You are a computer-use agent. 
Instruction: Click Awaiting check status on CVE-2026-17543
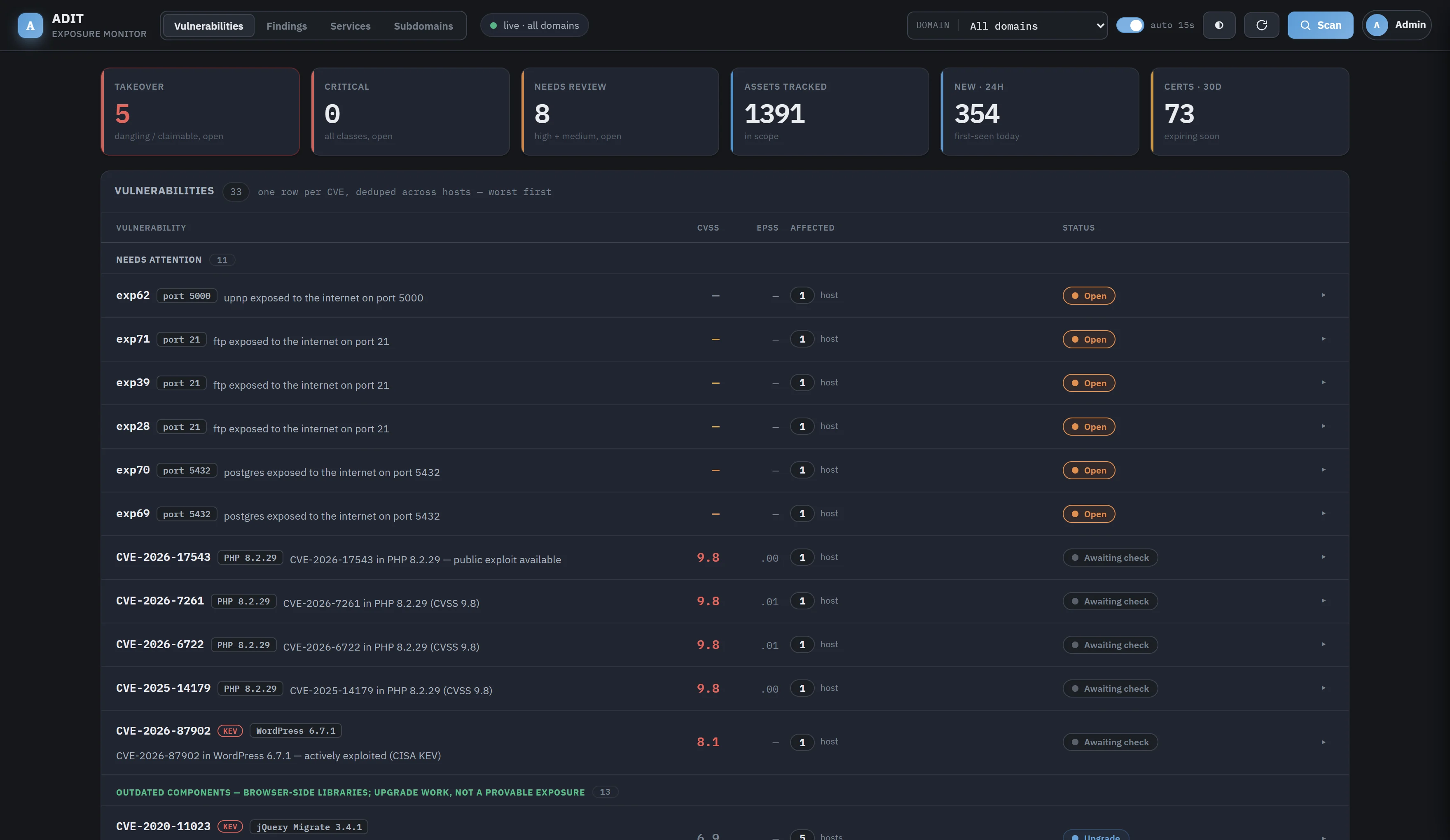1110,558
